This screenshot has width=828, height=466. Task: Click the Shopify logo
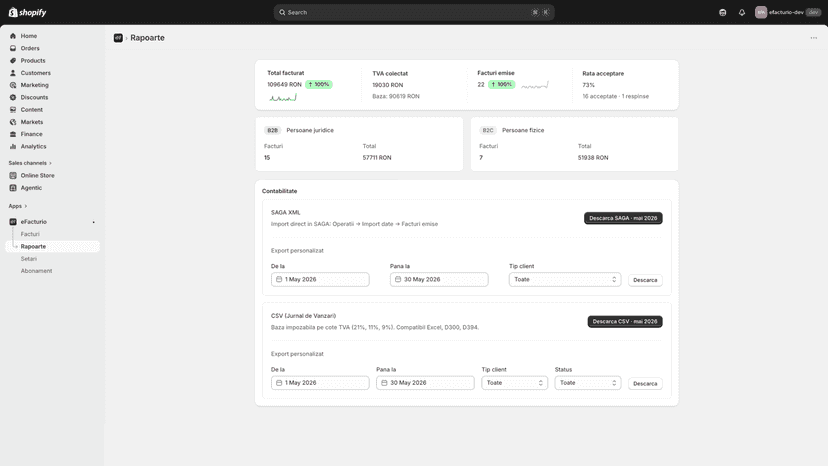click(x=27, y=12)
